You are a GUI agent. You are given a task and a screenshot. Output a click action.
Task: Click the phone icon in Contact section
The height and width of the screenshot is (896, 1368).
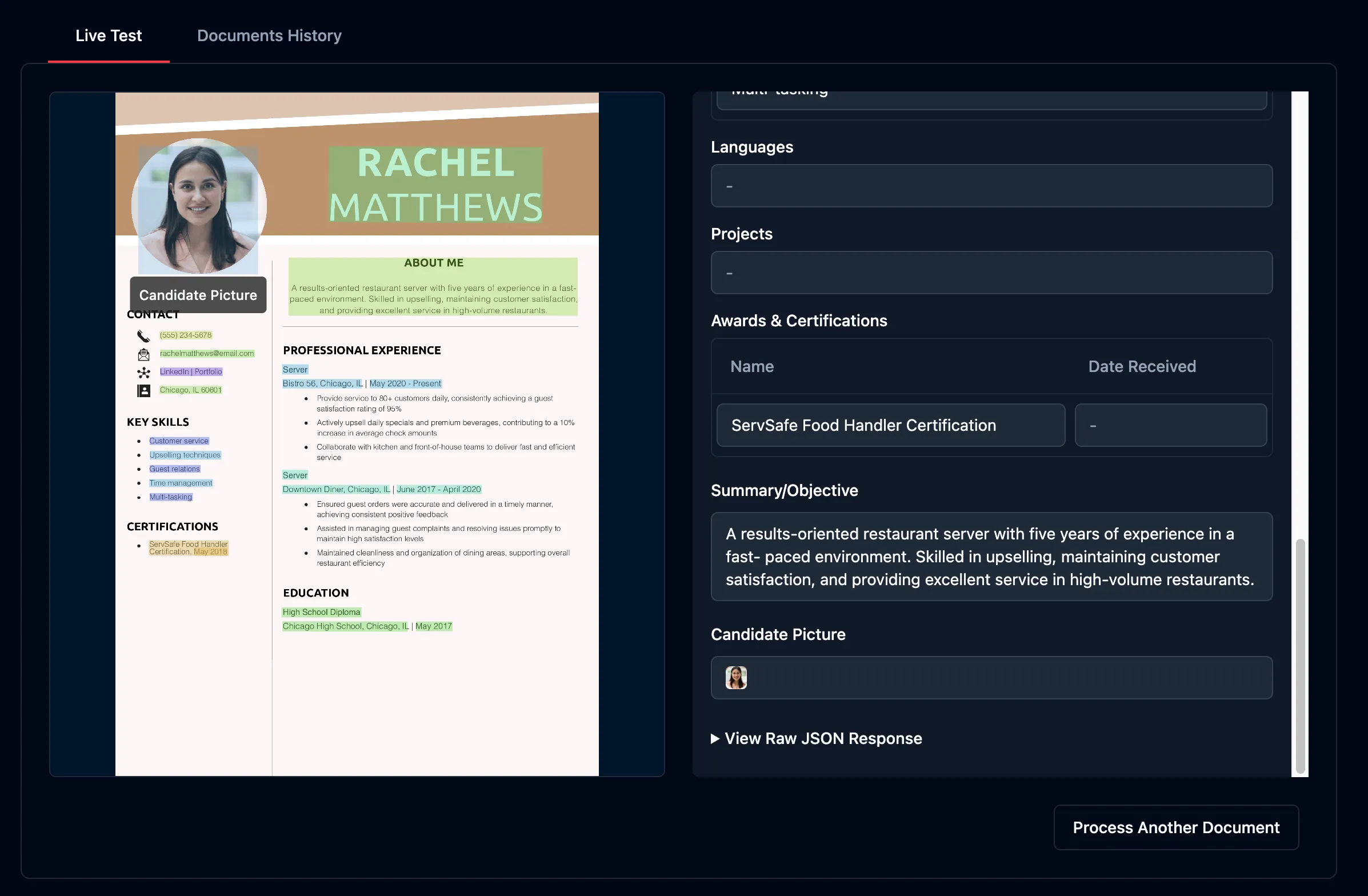[143, 335]
